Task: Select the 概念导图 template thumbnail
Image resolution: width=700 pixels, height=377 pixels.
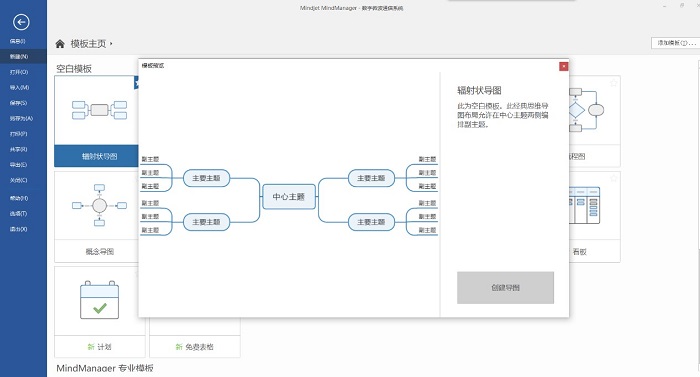Action: (x=99, y=205)
